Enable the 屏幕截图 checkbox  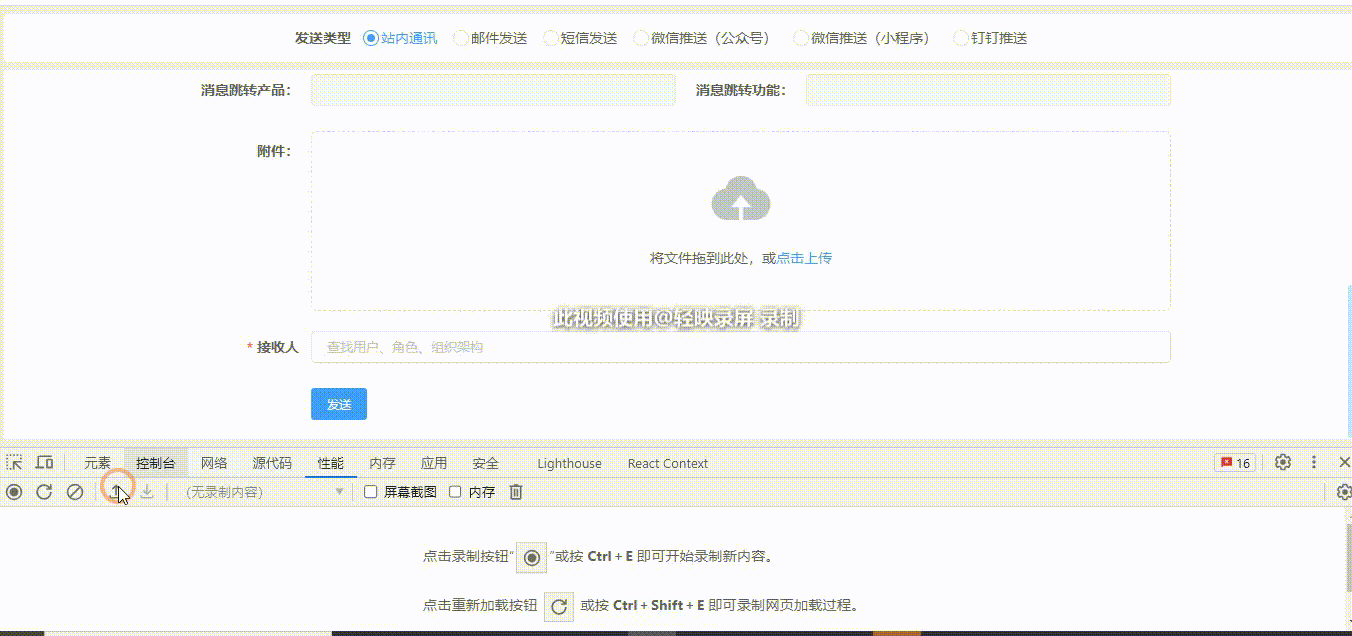[371, 491]
